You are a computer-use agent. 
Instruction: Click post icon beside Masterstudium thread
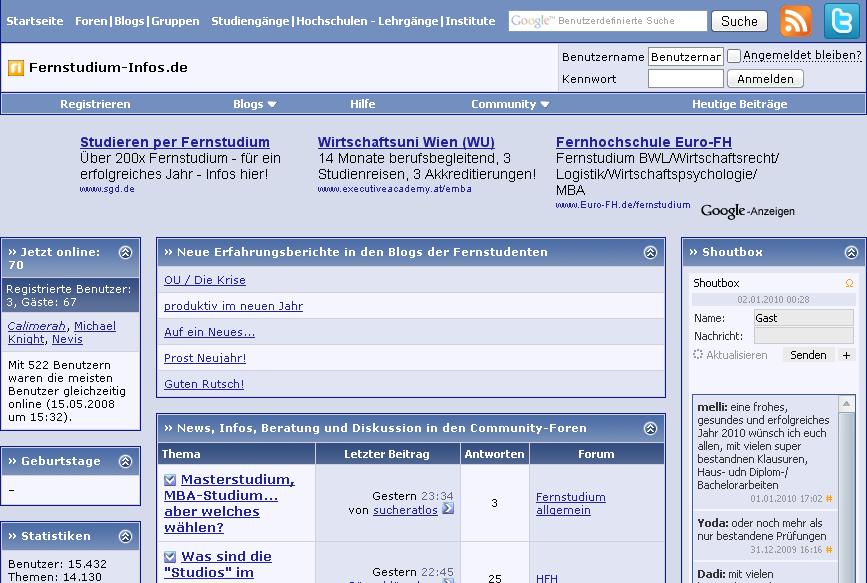(170, 480)
